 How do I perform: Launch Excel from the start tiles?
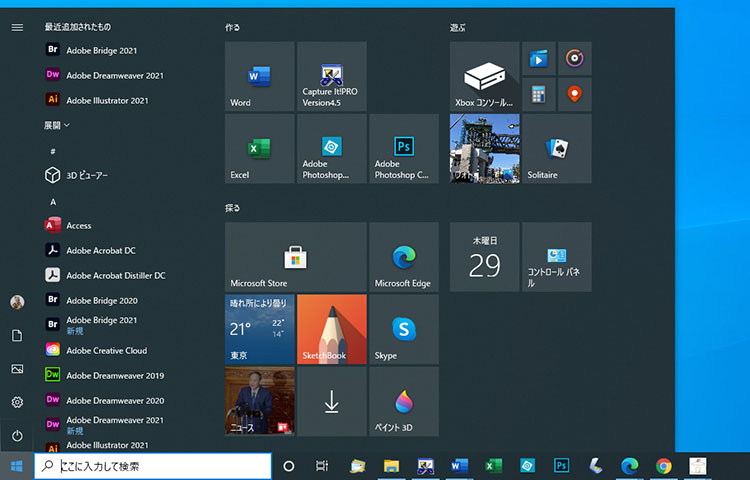(259, 148)
